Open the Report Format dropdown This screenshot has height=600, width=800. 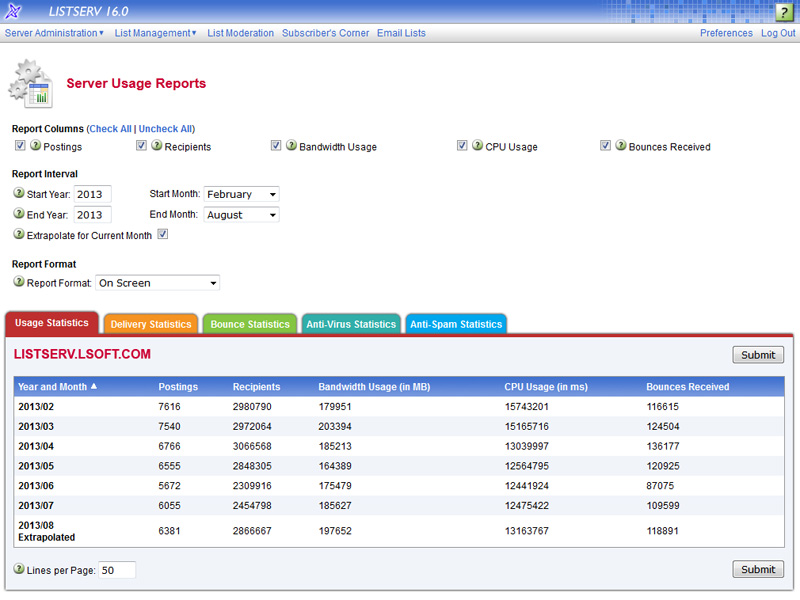158,283
